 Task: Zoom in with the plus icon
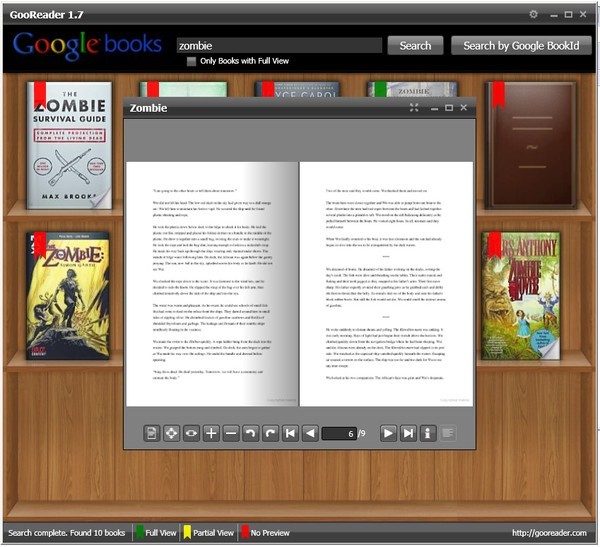211,433
